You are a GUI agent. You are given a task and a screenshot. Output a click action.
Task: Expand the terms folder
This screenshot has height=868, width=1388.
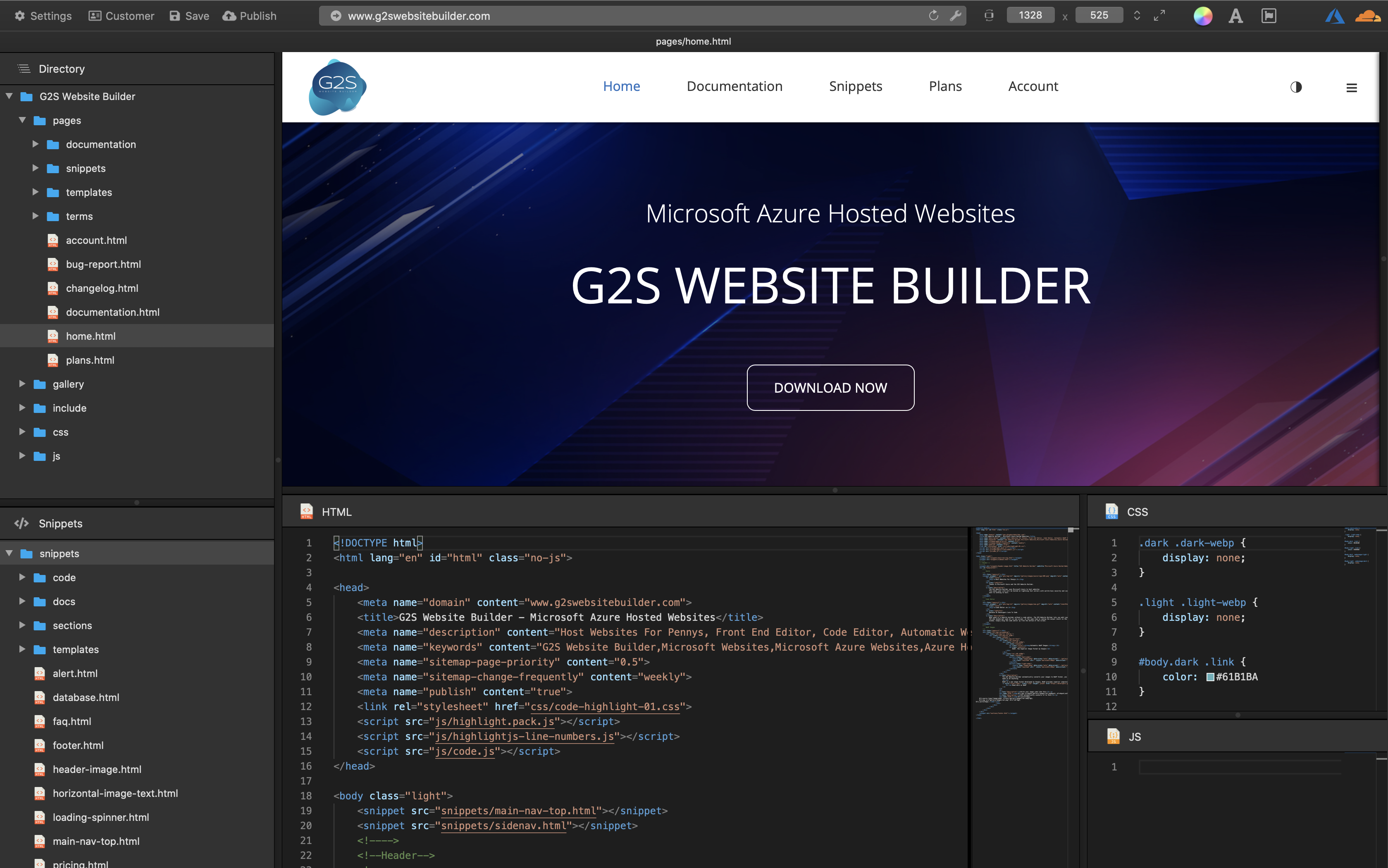point(36,216)
